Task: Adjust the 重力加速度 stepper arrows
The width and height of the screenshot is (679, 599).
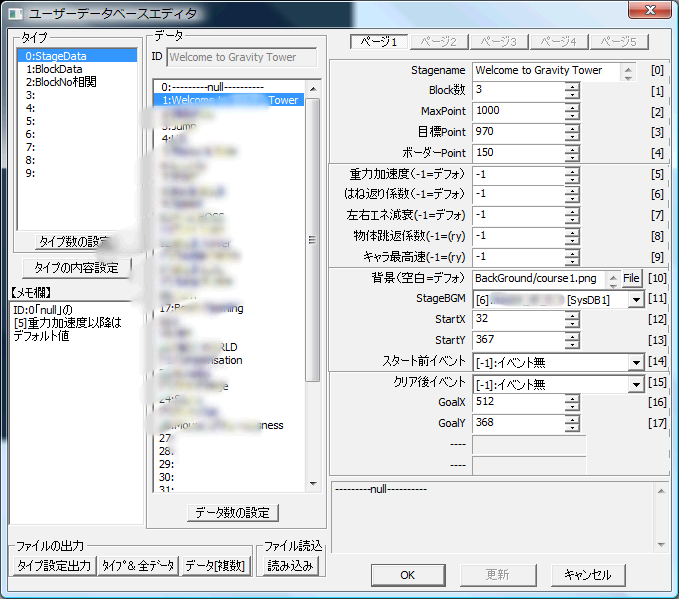Action: tap(572, 175)
